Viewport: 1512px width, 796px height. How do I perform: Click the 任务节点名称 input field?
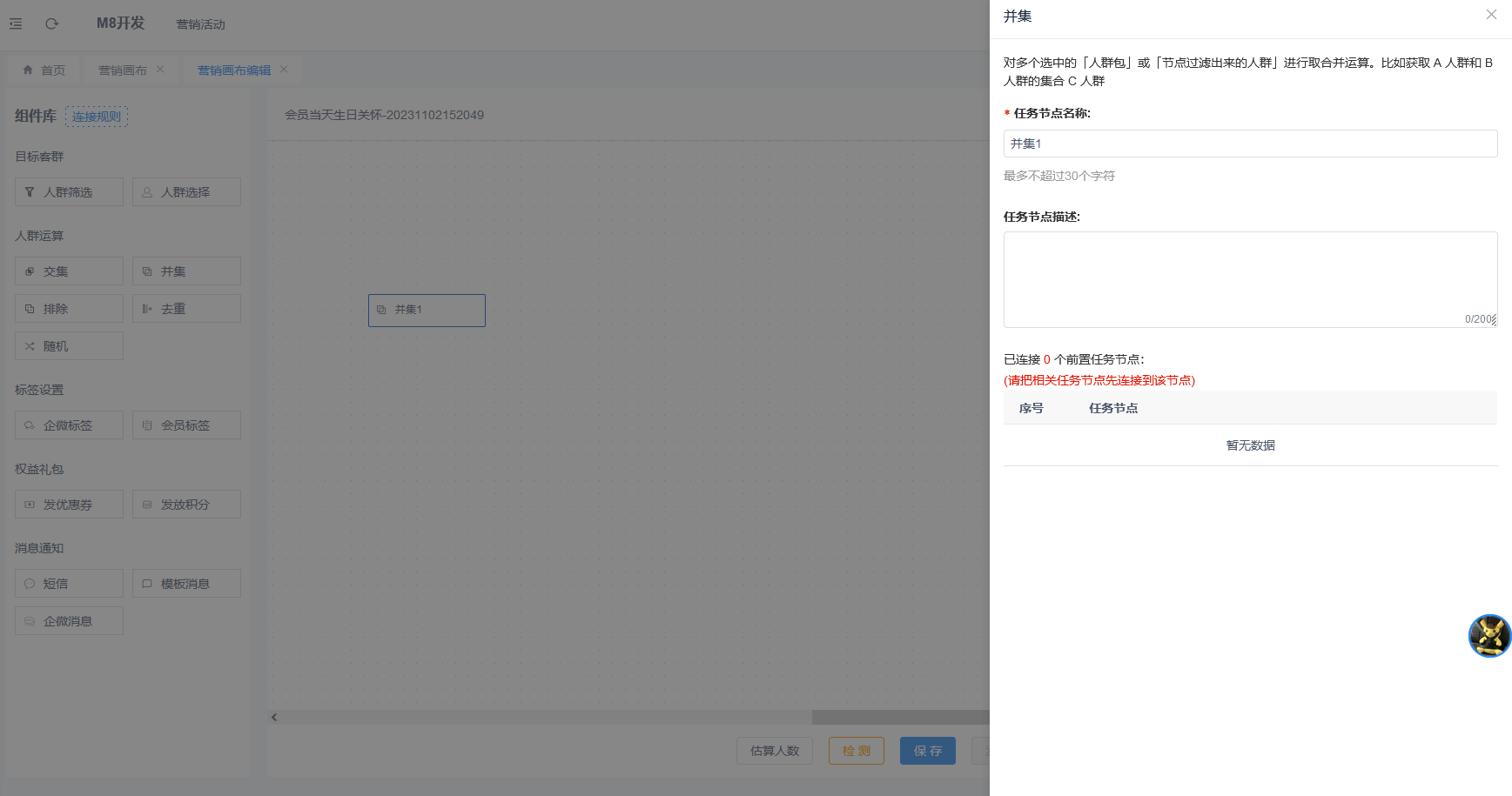click(x=1250, y=144)
